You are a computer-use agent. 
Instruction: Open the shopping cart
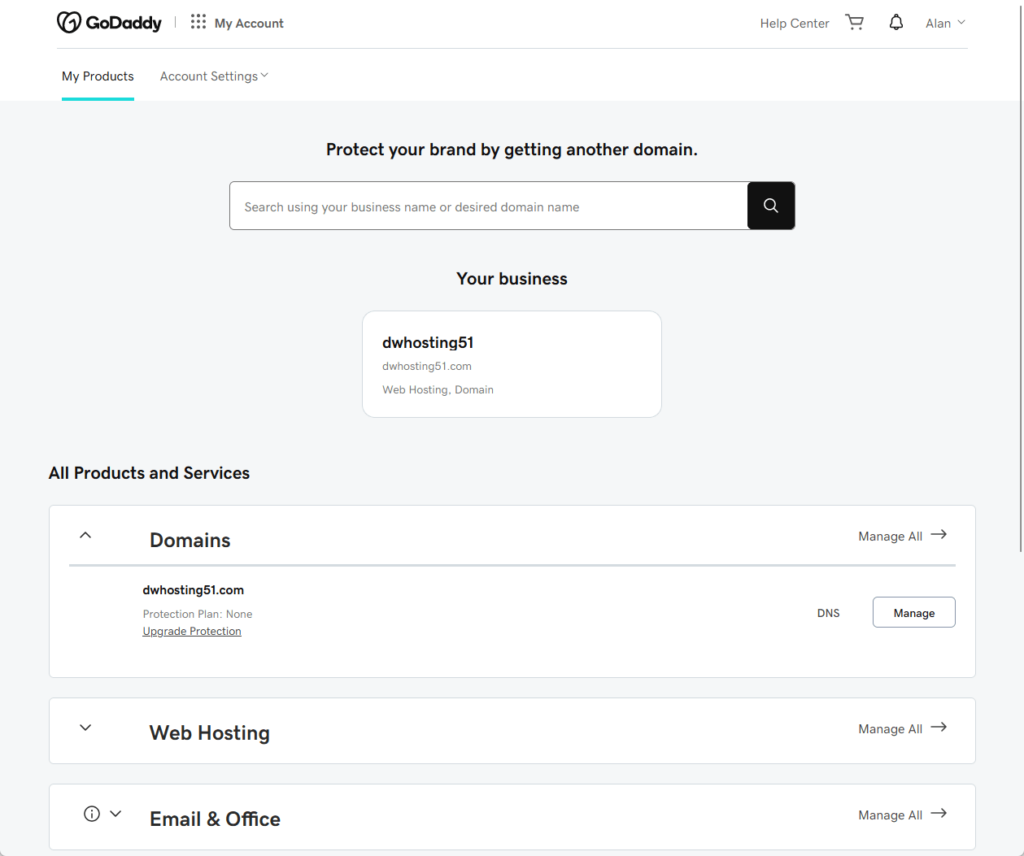coord(854,22)
